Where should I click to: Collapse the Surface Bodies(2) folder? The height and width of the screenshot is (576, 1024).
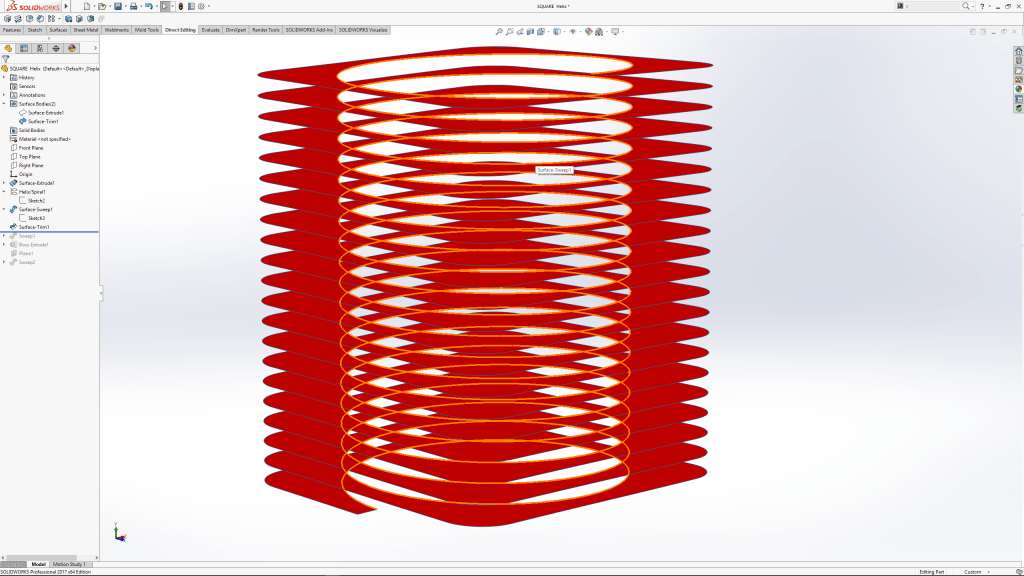pyautogui.click(x=4, y=104)
